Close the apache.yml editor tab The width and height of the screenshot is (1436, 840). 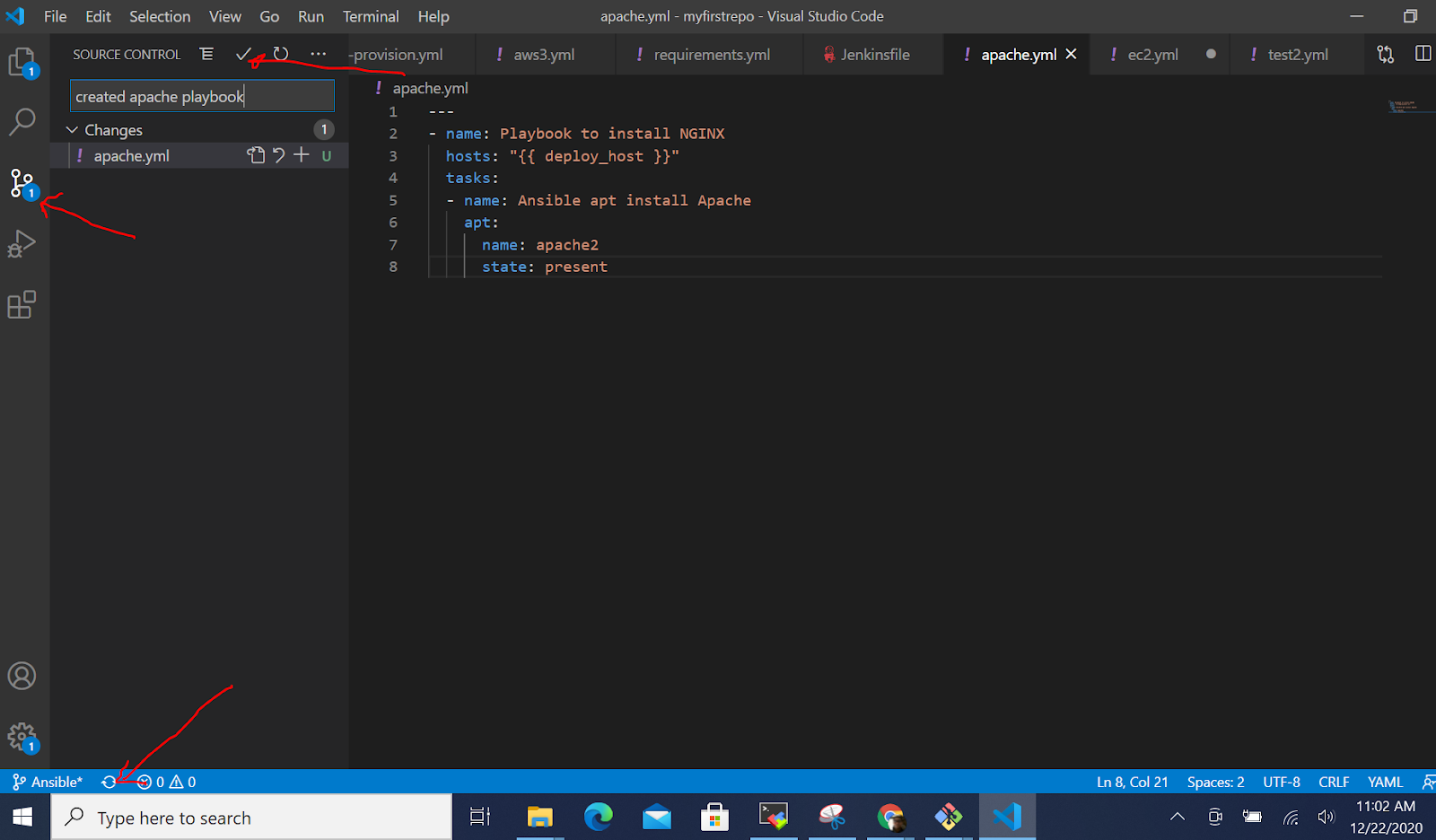tap(1071, 54)
